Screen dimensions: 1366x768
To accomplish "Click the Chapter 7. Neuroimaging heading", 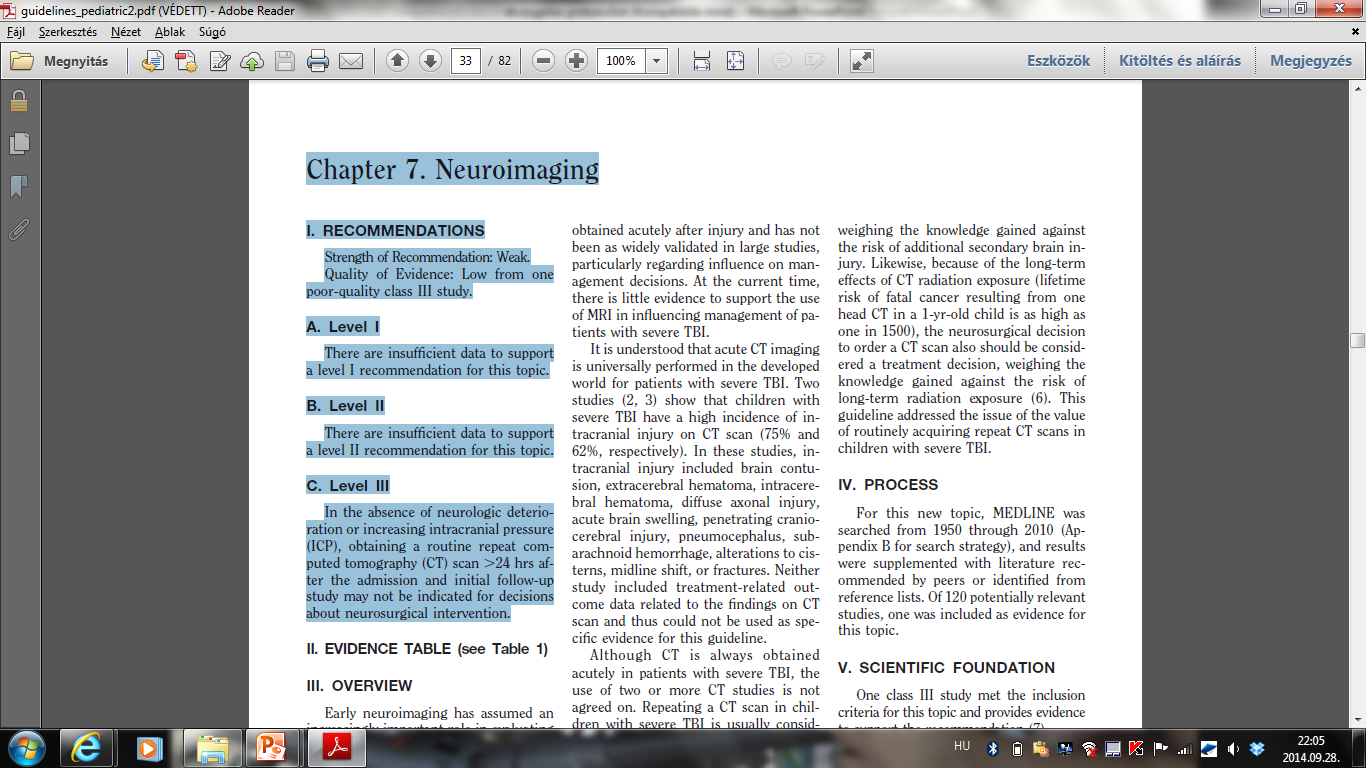I will coord(452,169).
